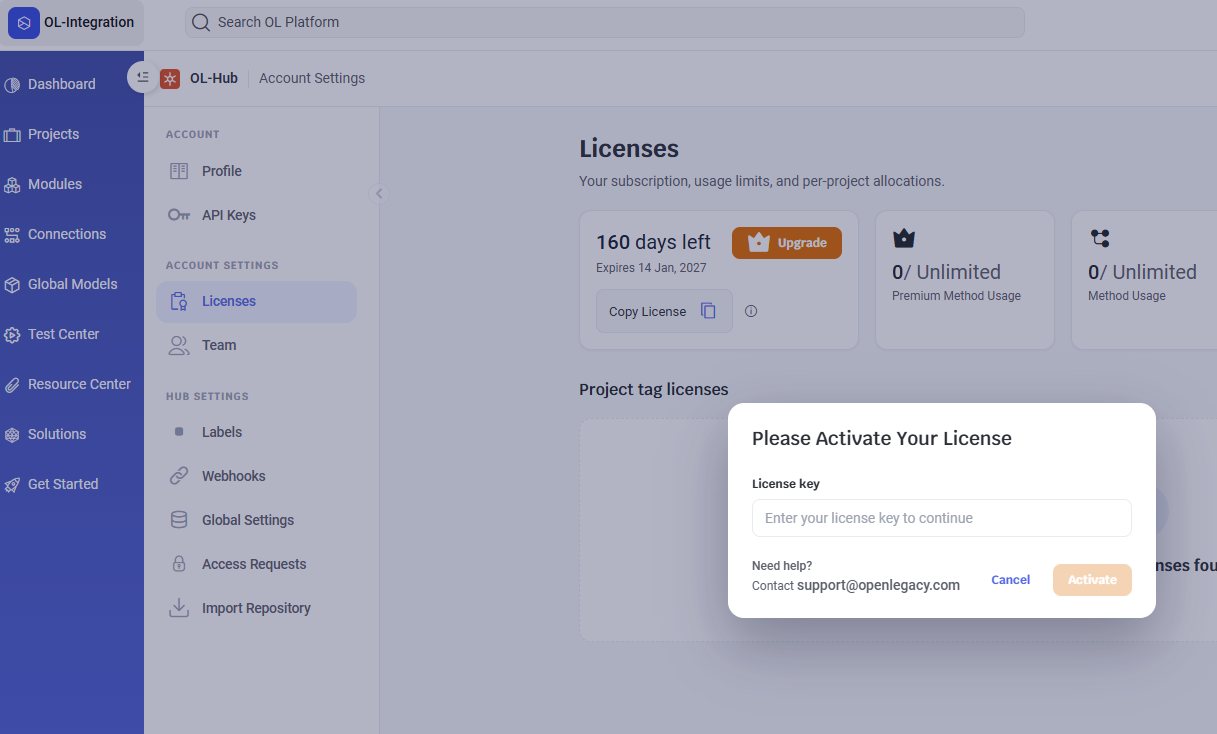This screenshot has height=734, width=1217.
Task: Open Global Settings
Action: (x=256, y=520)
